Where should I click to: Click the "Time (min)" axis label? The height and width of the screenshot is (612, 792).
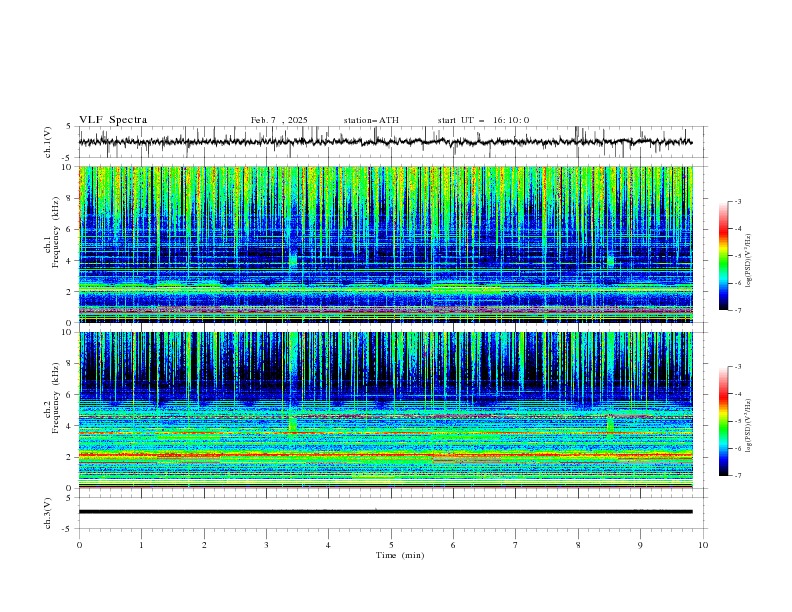point(400,555)
